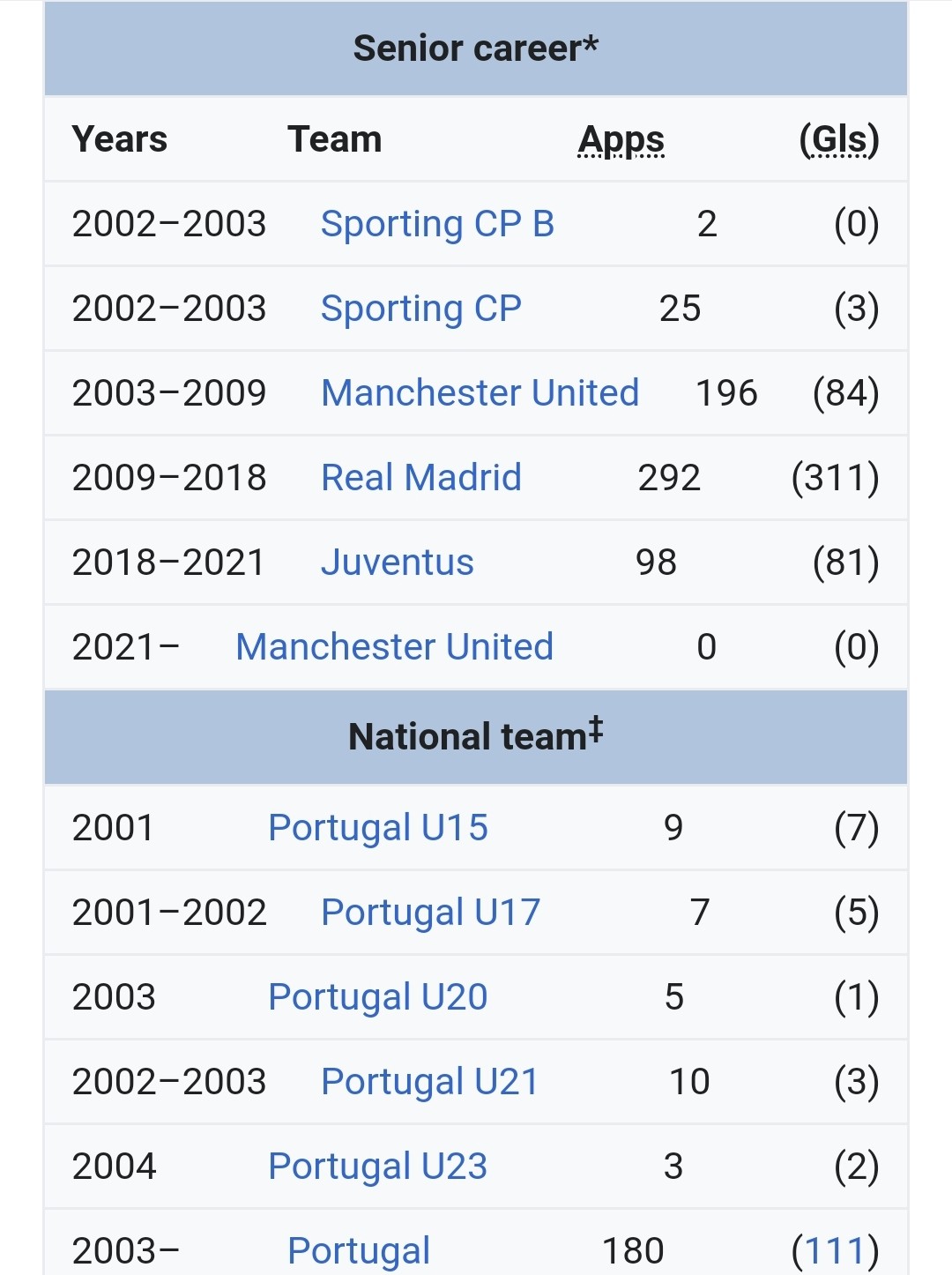Open the Juventus team link
This screenshot has height=1275, width=952.
(397, 563)
